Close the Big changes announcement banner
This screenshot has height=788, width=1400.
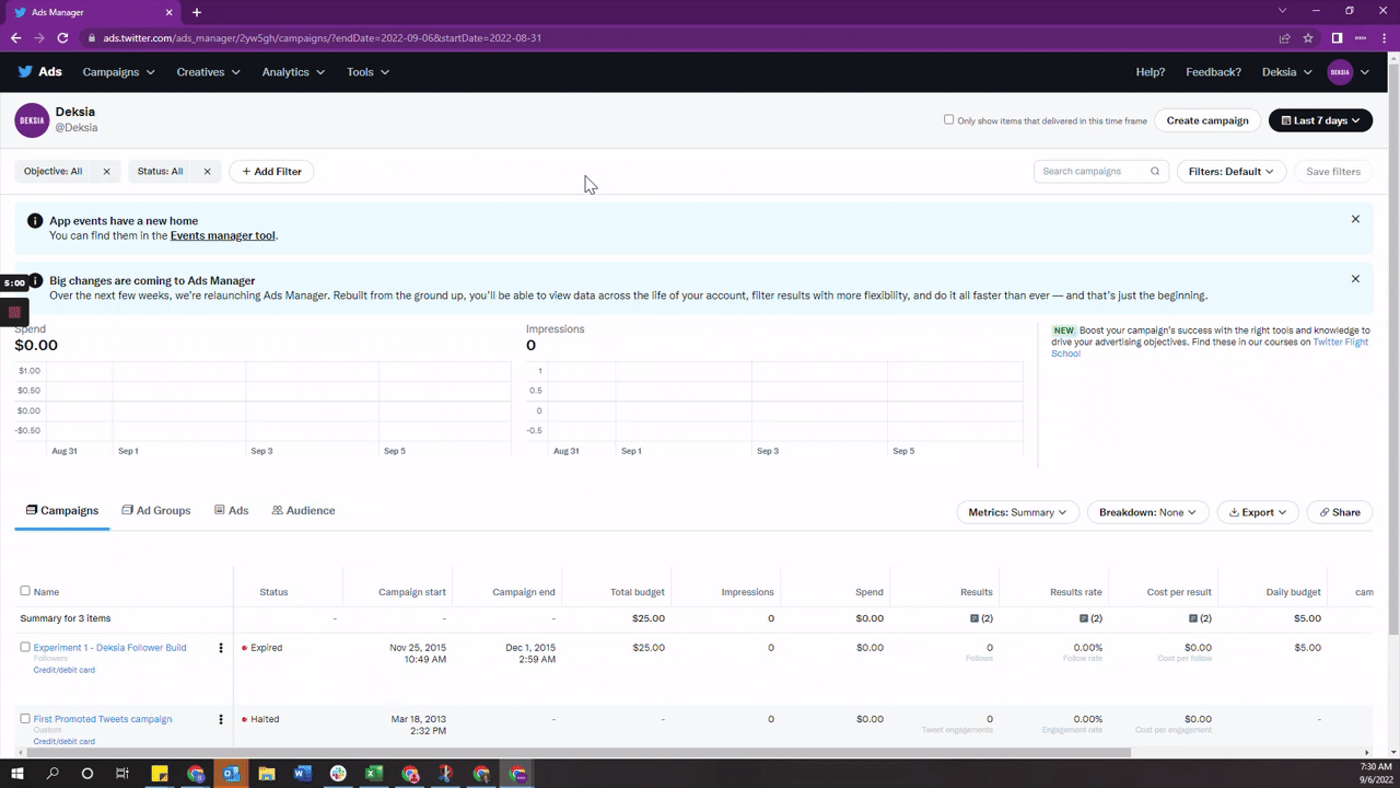(1355, 279)
